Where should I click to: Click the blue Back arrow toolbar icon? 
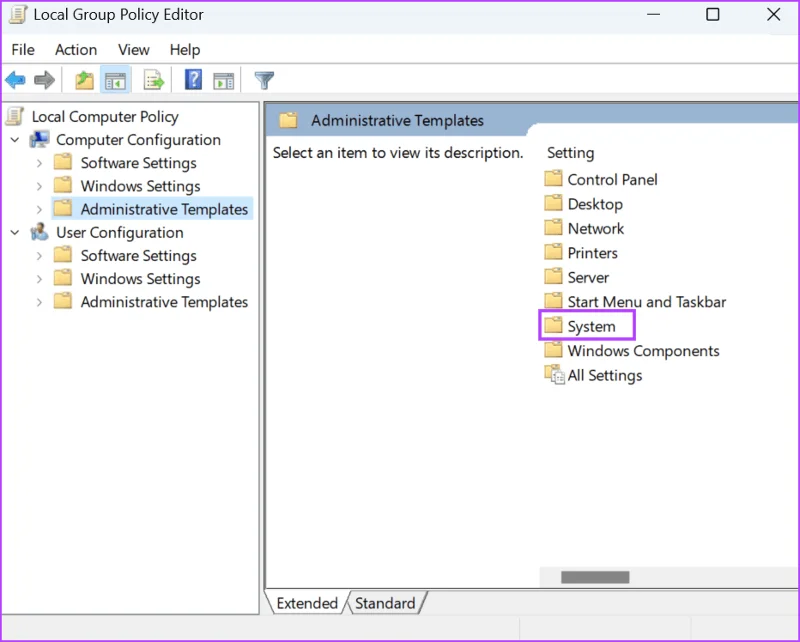[15, 80]
